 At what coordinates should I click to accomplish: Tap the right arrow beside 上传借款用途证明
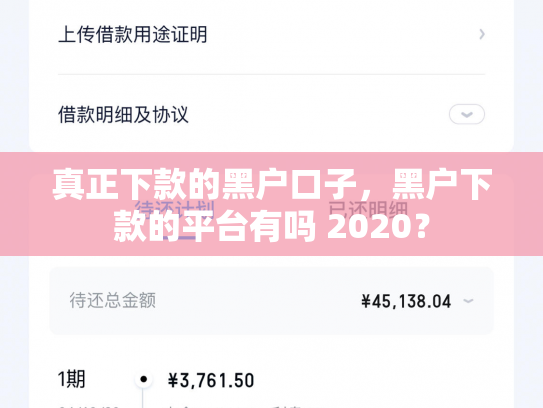[482, 34]
